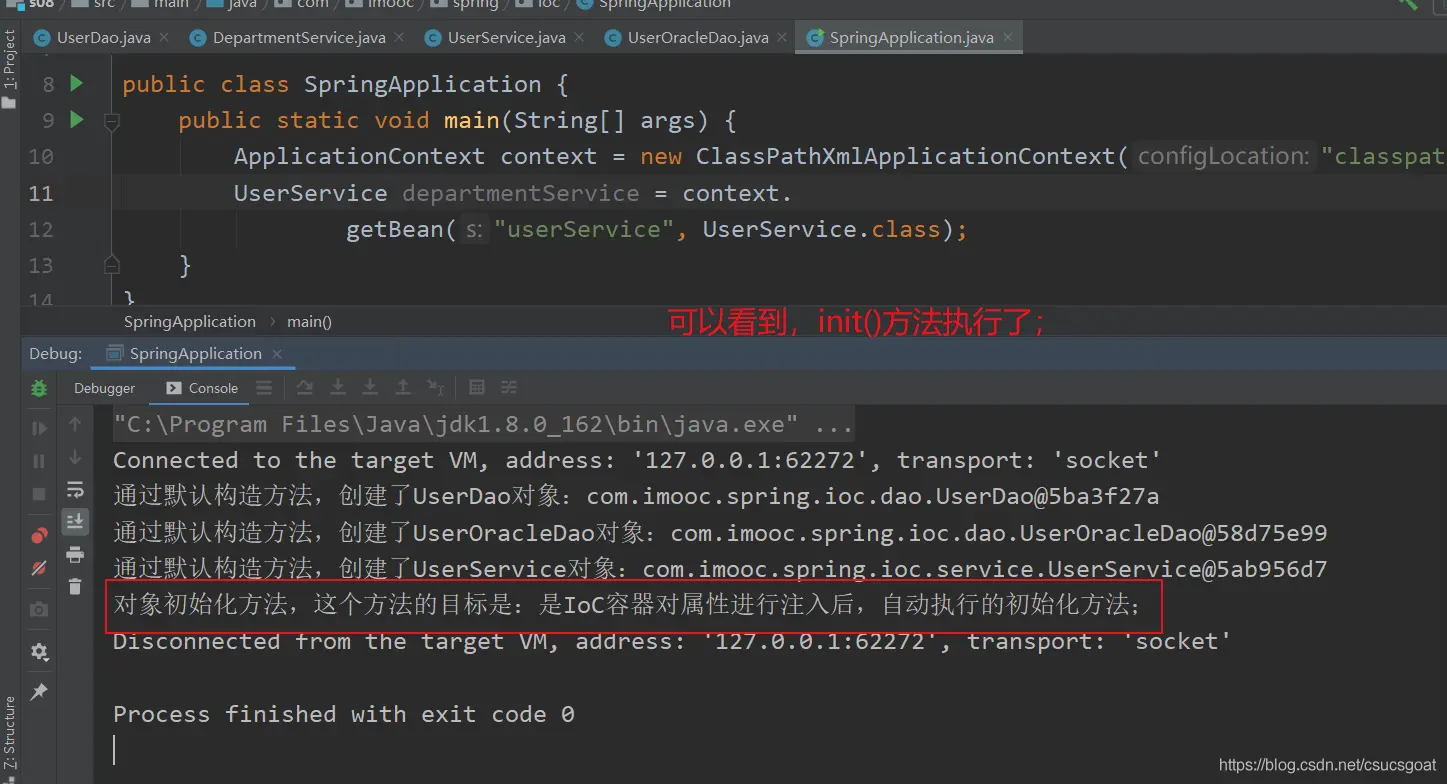Click the 'ioc' breadcrumb in navigation bar

click(548, 4)
